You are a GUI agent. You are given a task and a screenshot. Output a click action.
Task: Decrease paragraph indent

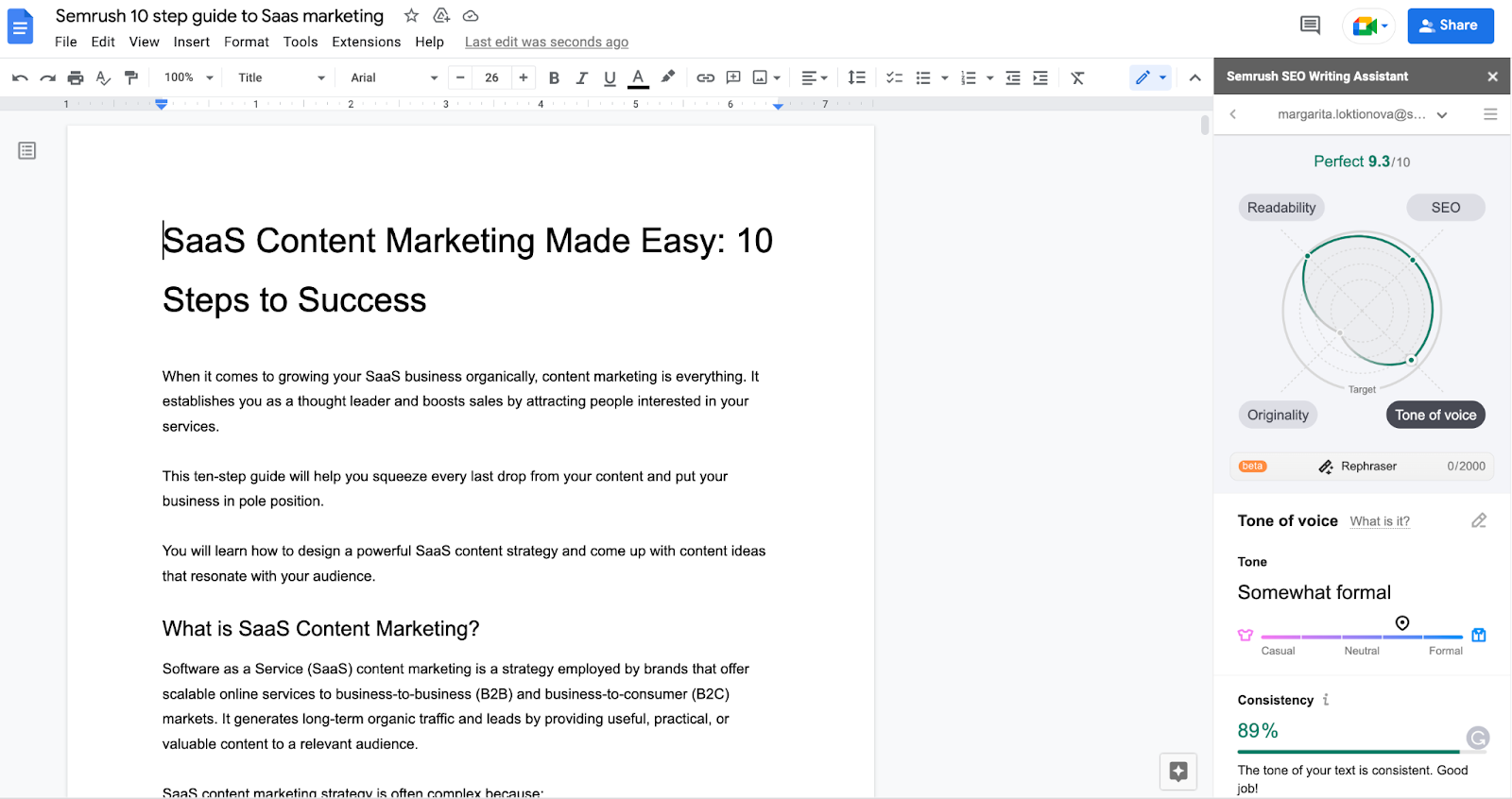click(x=1013, y=77)
